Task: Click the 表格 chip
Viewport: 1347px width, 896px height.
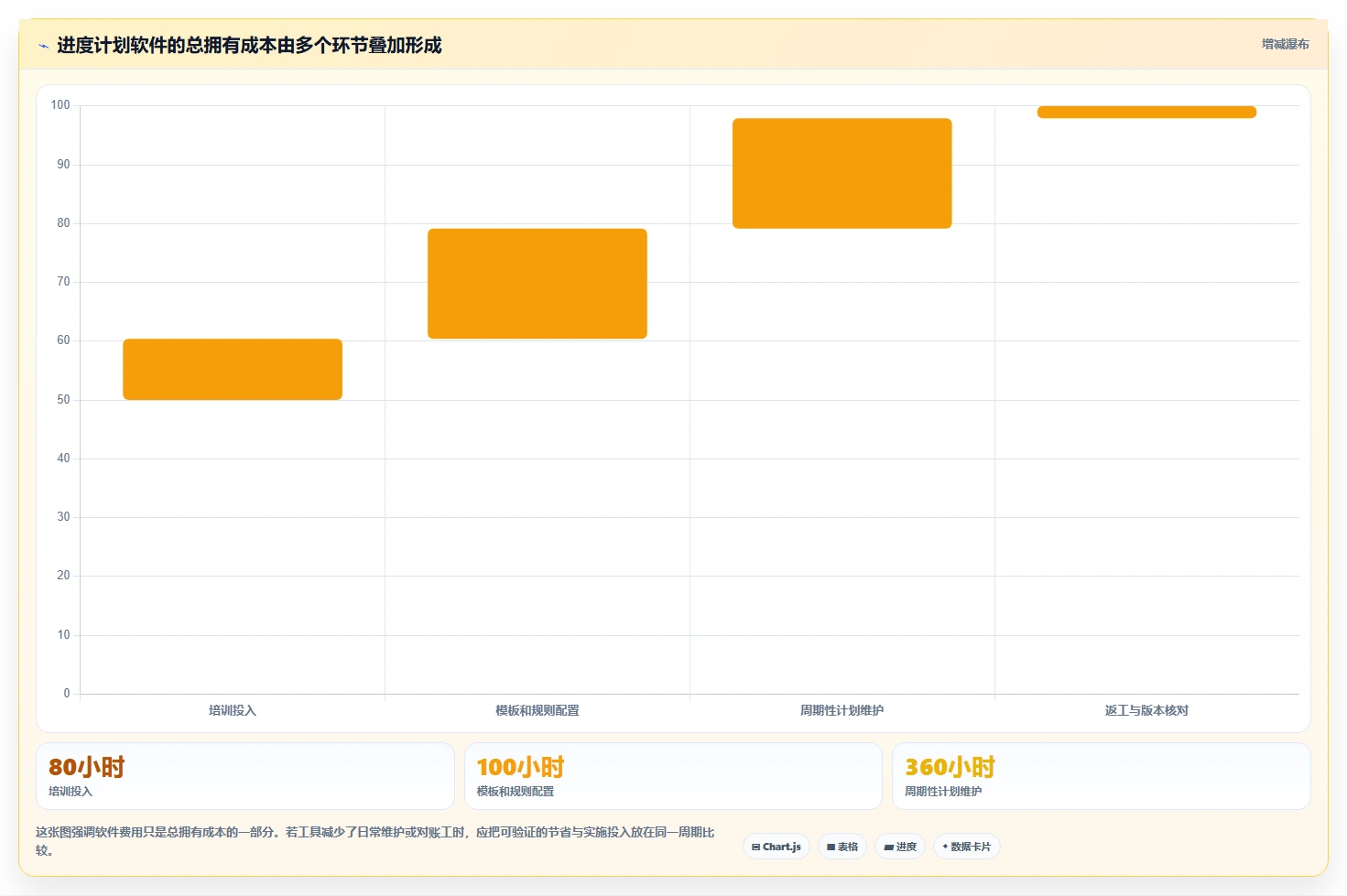Action: (x=842, y=847)
